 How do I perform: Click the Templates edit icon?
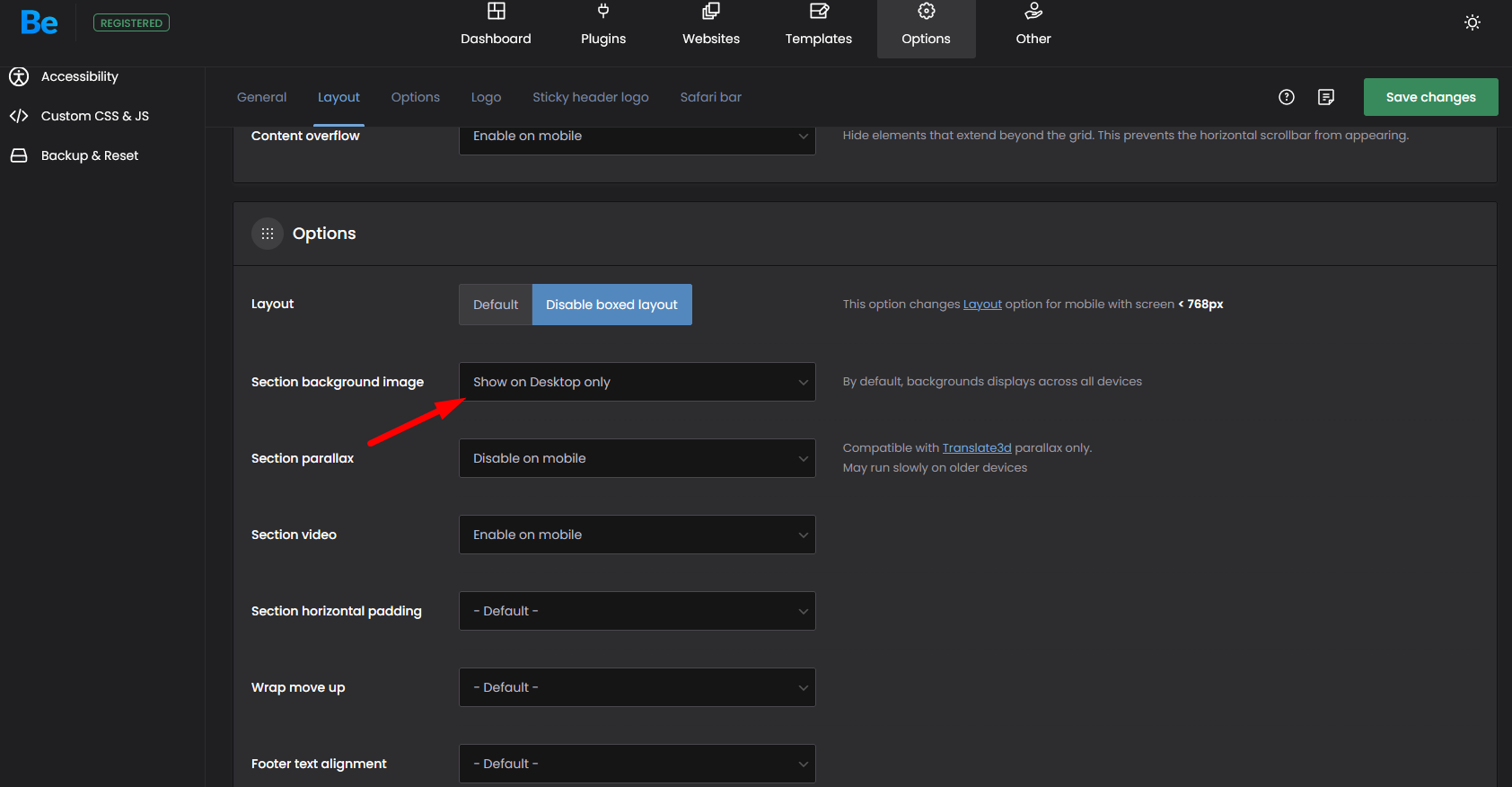pyautogui.click(x=819, y=11)
